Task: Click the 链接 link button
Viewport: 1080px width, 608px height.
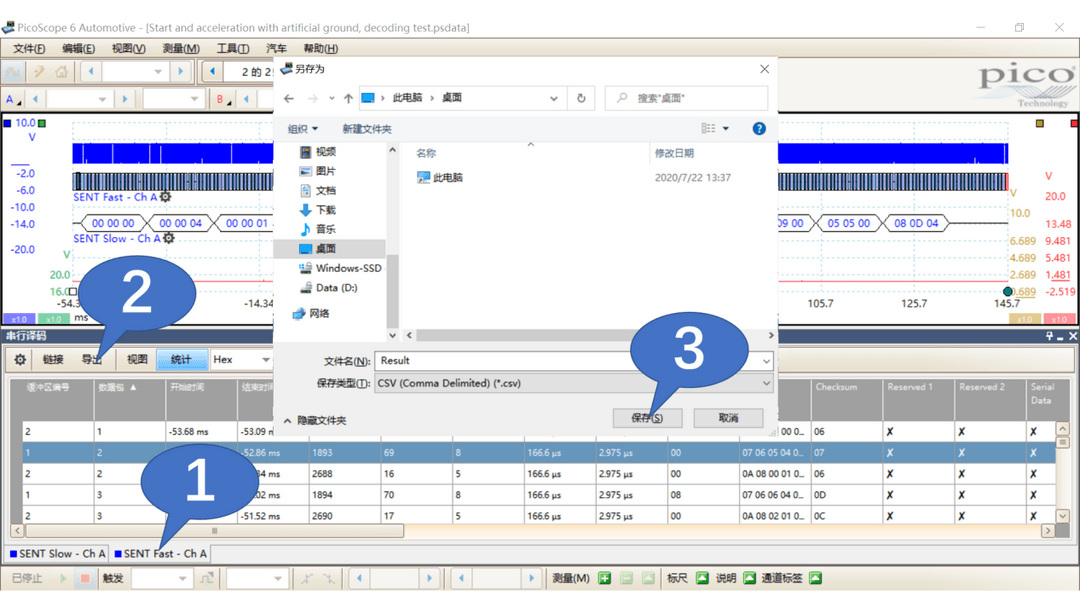Action: click(x=53, y=359)
